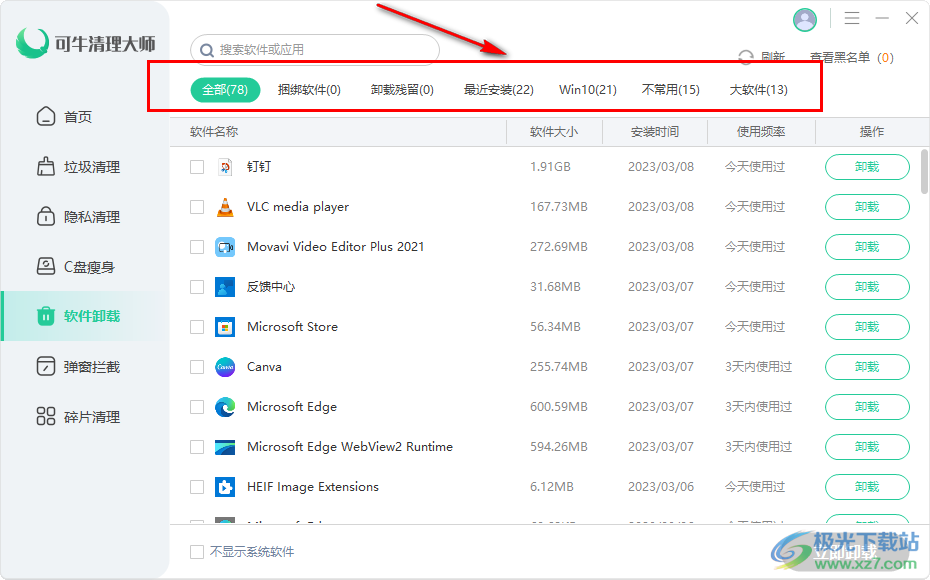The height and width of the screenshot is (580, 930).
Task: Click the VLC media player cone icon
Action: (x=225, y=207)
